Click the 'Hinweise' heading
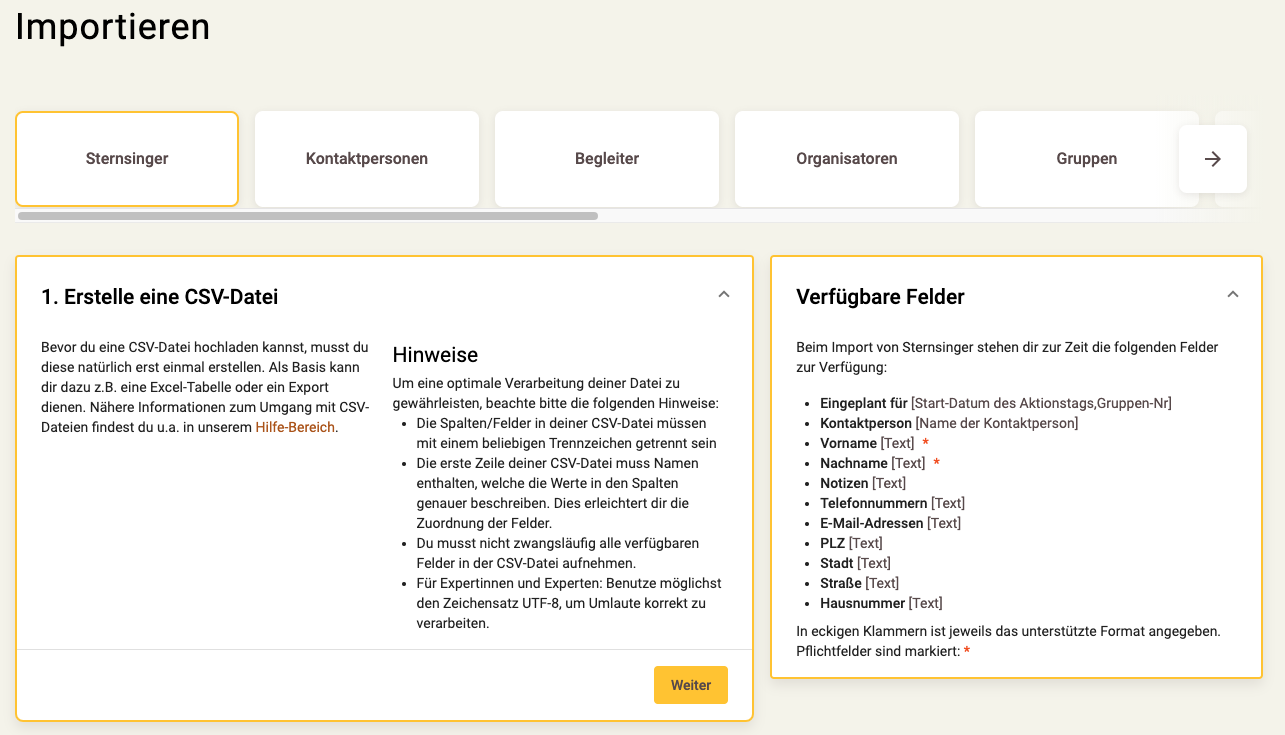 point(435,355)
